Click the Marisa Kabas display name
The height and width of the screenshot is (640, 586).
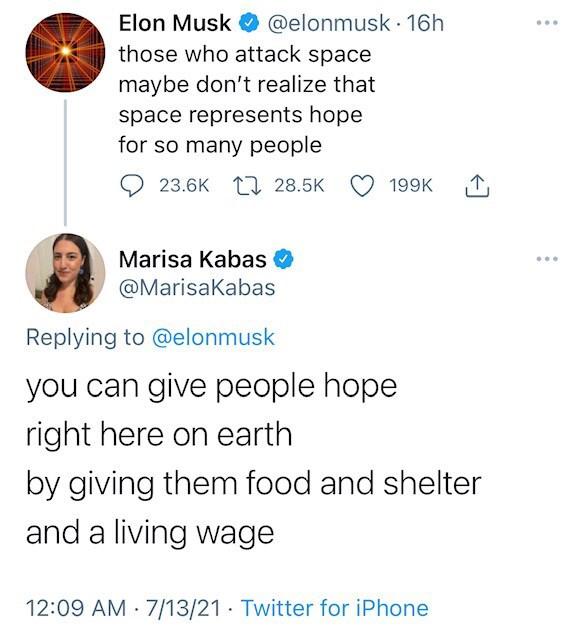pos(193,259)
